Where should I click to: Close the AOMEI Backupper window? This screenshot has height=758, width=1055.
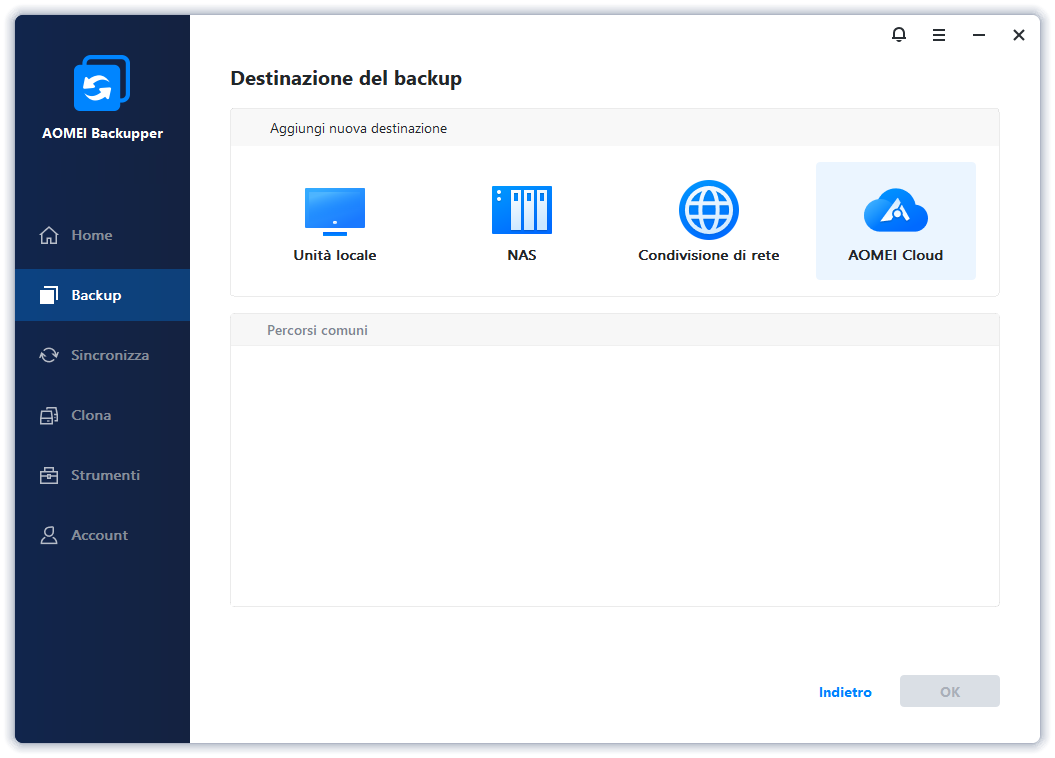click(x=1018, y=35)
